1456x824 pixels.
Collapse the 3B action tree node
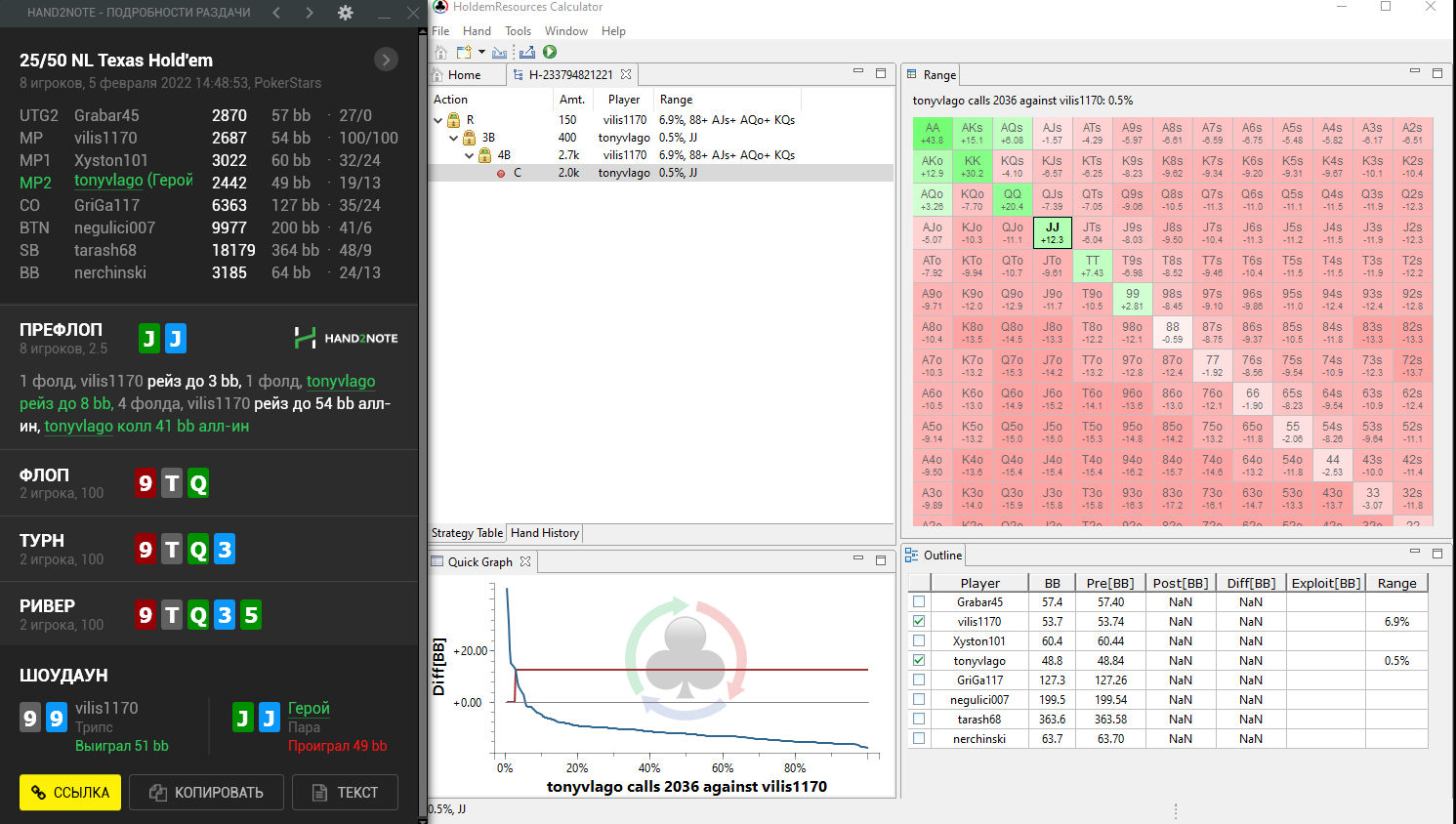click(x=454, y=138)
